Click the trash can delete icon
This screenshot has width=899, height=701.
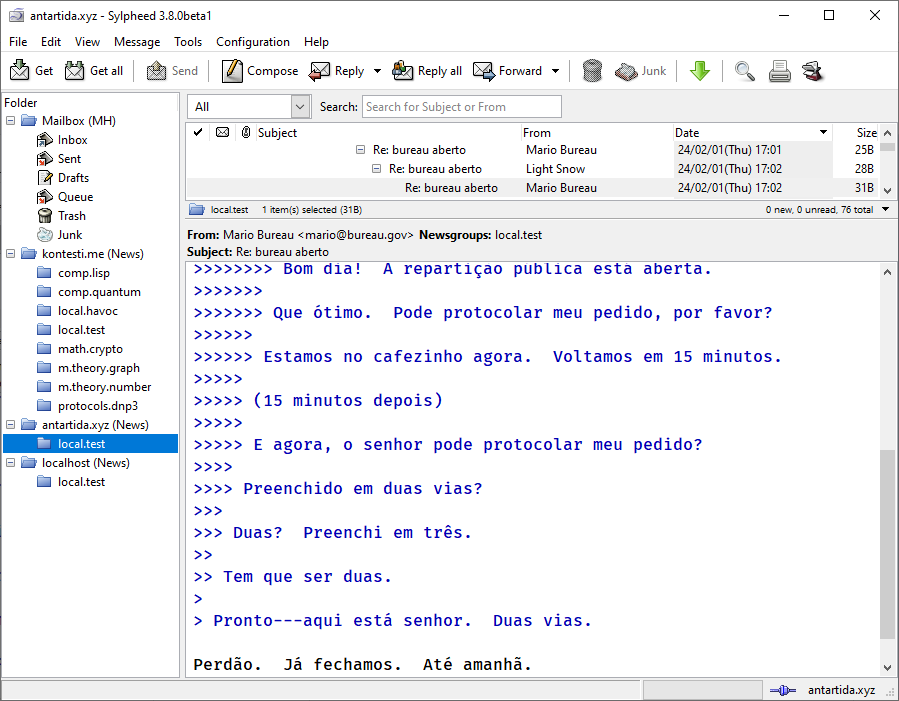coord(592,71)
